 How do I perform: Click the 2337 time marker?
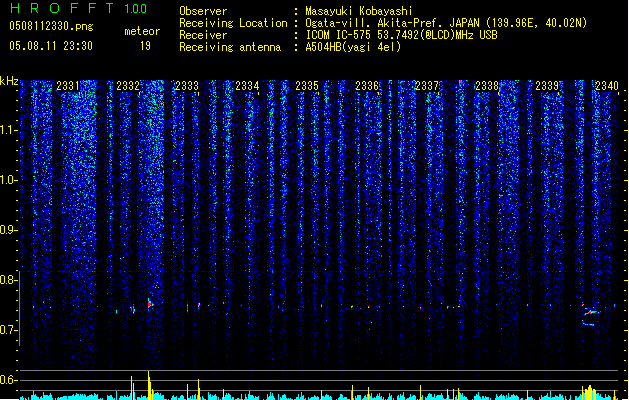427,86
